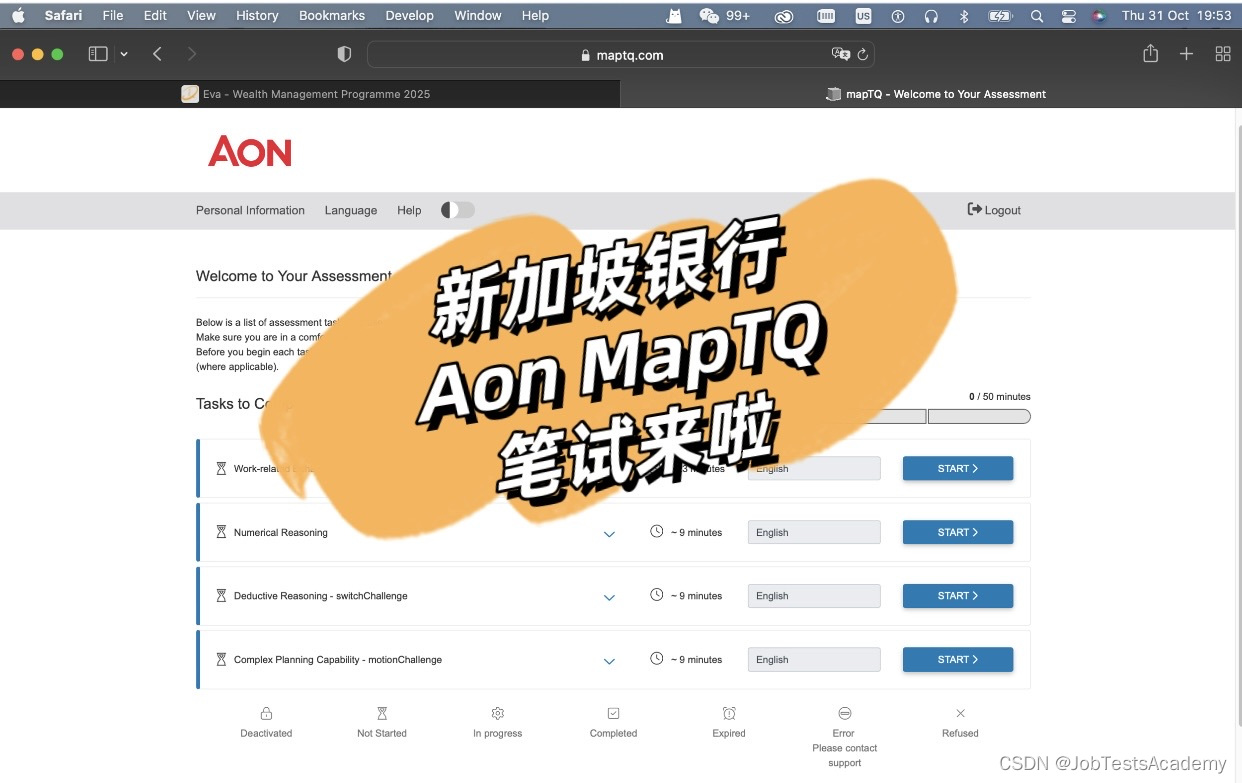The height and width of the screenshot is (783, 1242).
Task: Click hourglass icon beside Deductive Reasoning
Action: pos(221,595)
